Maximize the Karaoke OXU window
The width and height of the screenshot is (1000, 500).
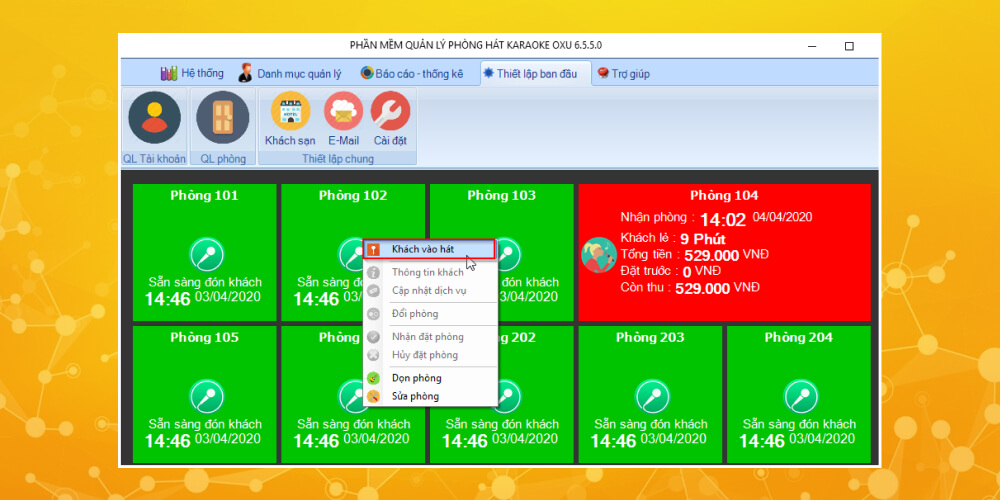[x=849, y=46]
